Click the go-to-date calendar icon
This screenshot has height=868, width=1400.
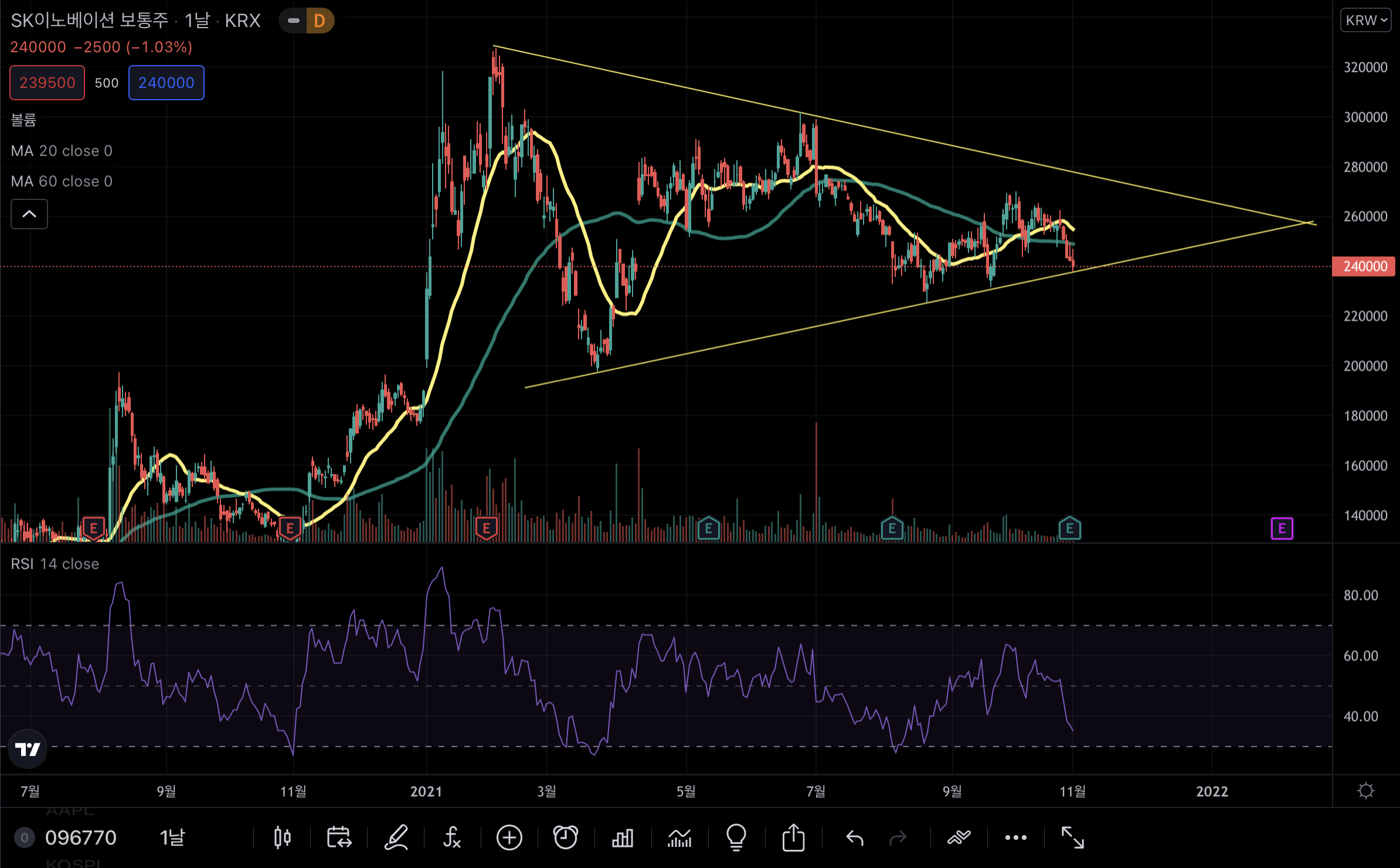coord(339,838)
